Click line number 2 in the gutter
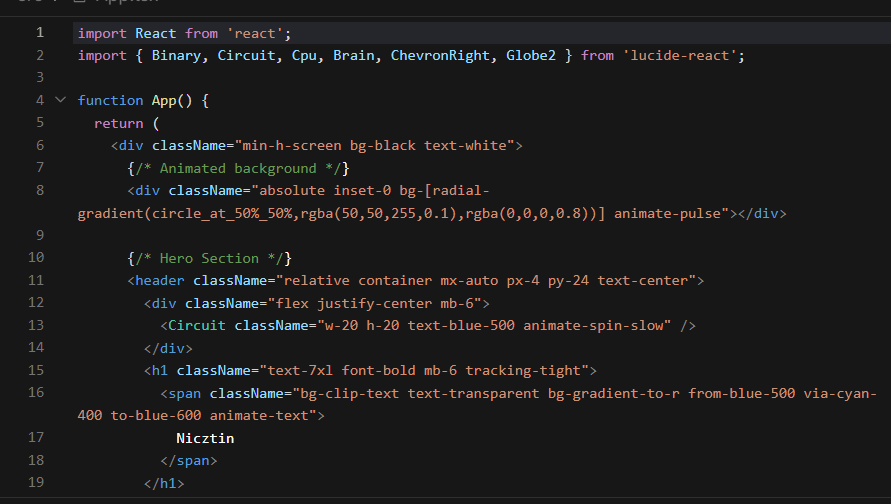The image size is (891, 504). point(40,55)
